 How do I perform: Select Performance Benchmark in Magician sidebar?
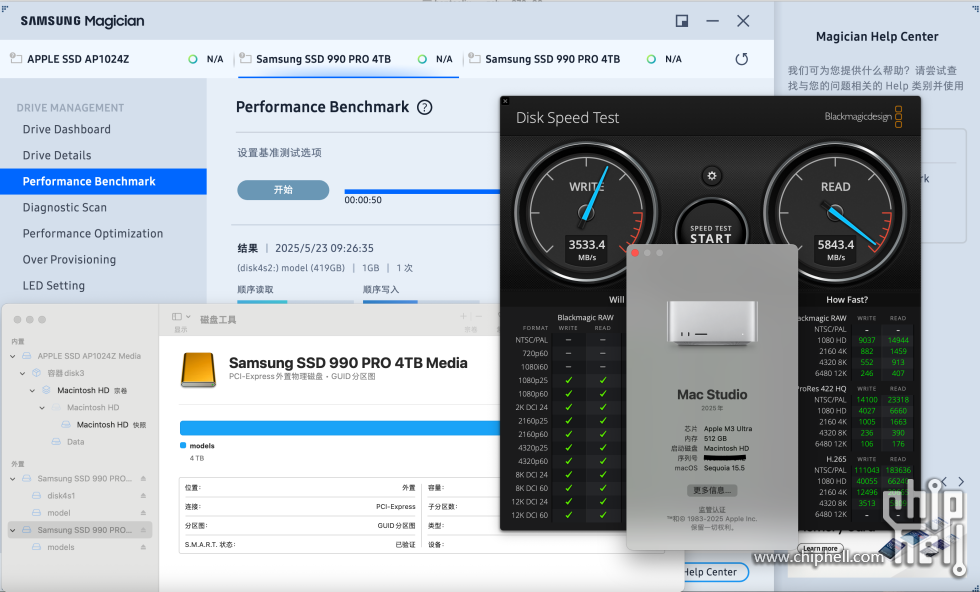(x=103, y=181)
